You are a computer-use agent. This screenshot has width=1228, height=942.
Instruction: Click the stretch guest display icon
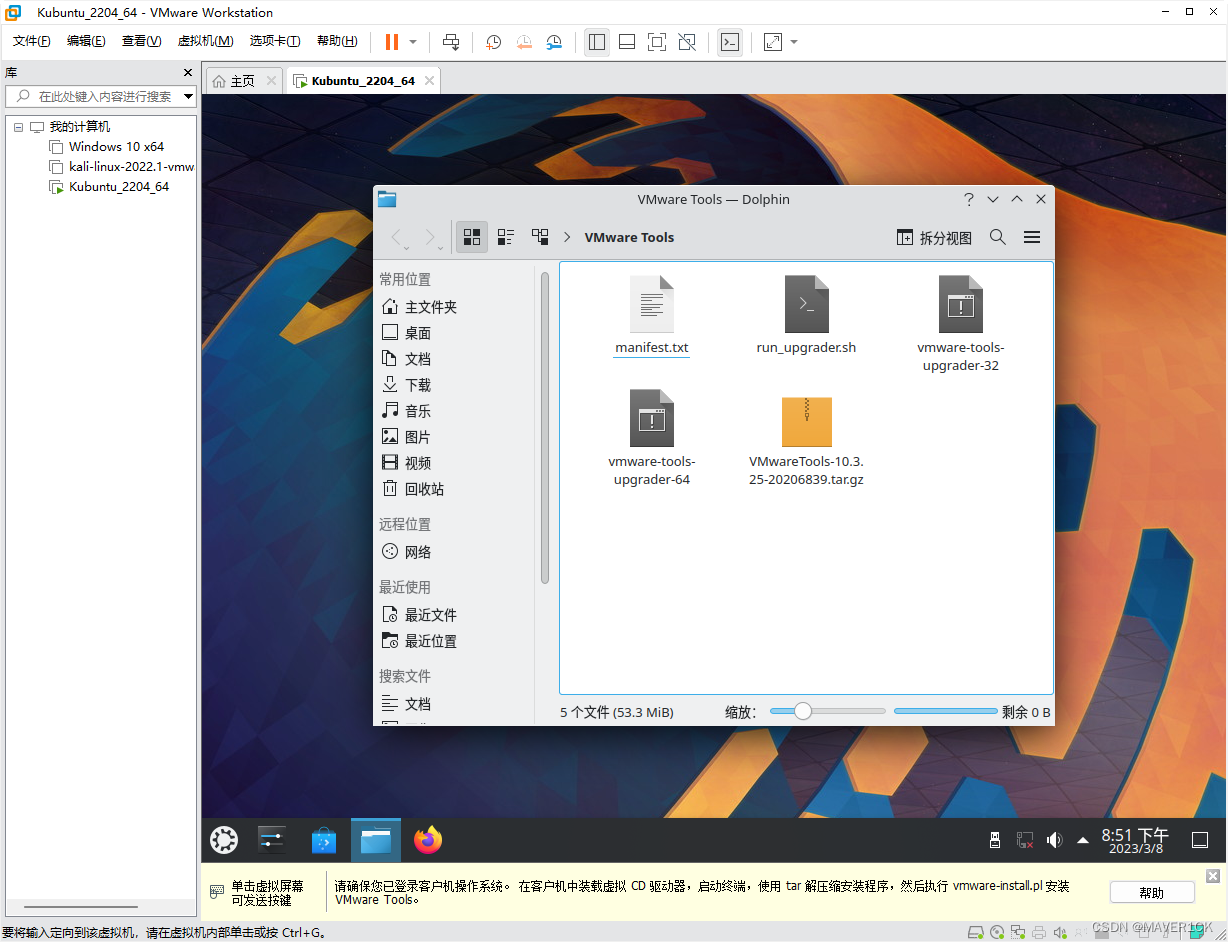[773, 42]
